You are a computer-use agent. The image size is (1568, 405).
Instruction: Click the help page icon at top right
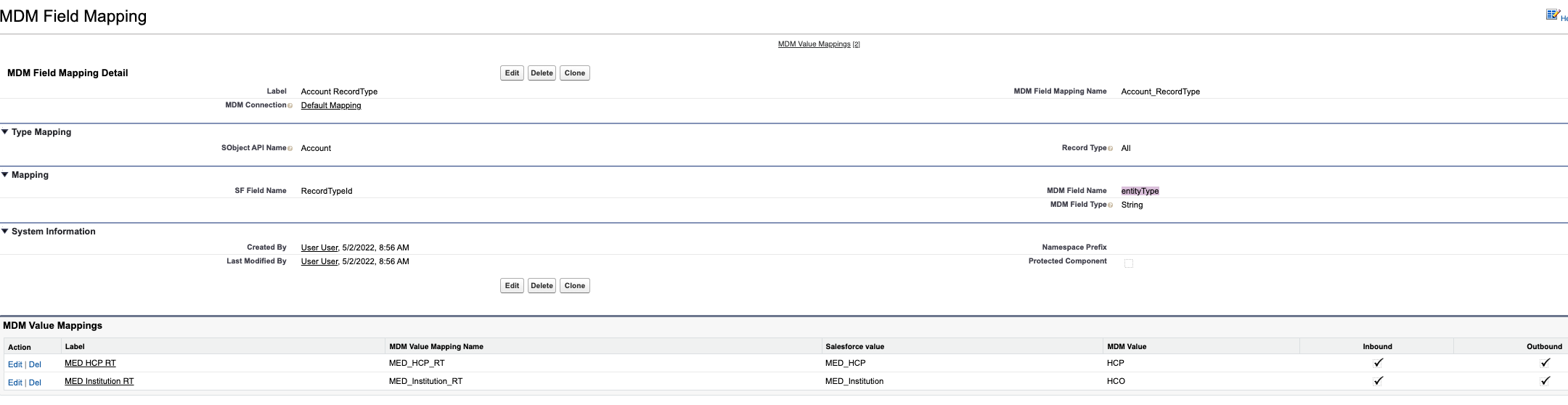click(1553, 15)
